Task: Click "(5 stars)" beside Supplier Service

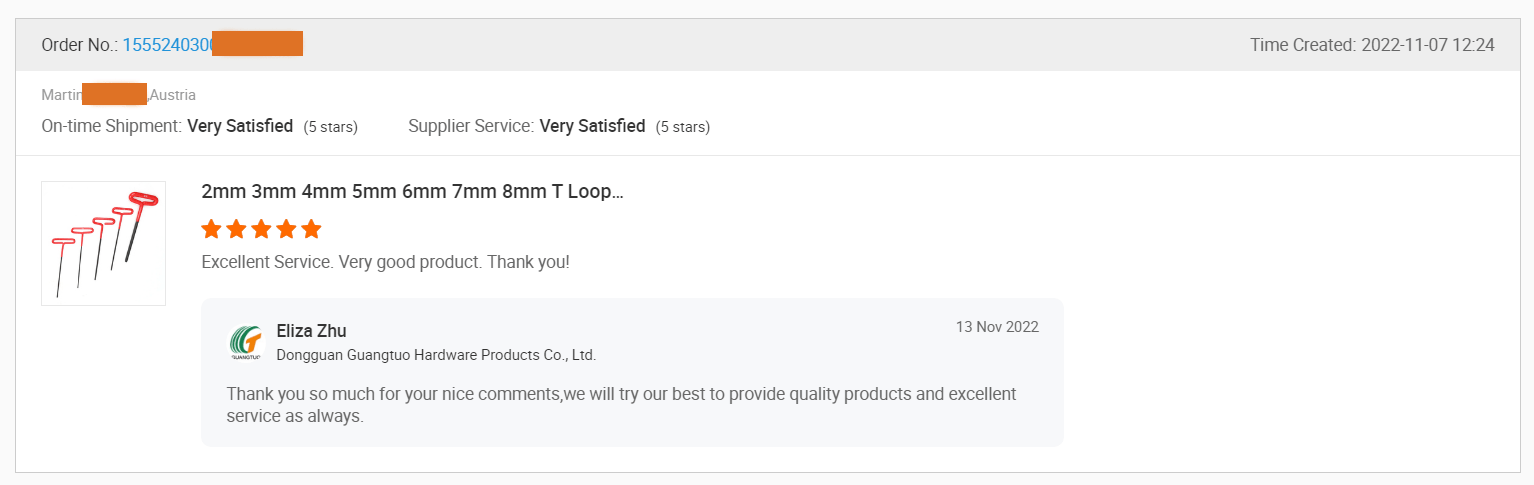Action: coord(683,127)
